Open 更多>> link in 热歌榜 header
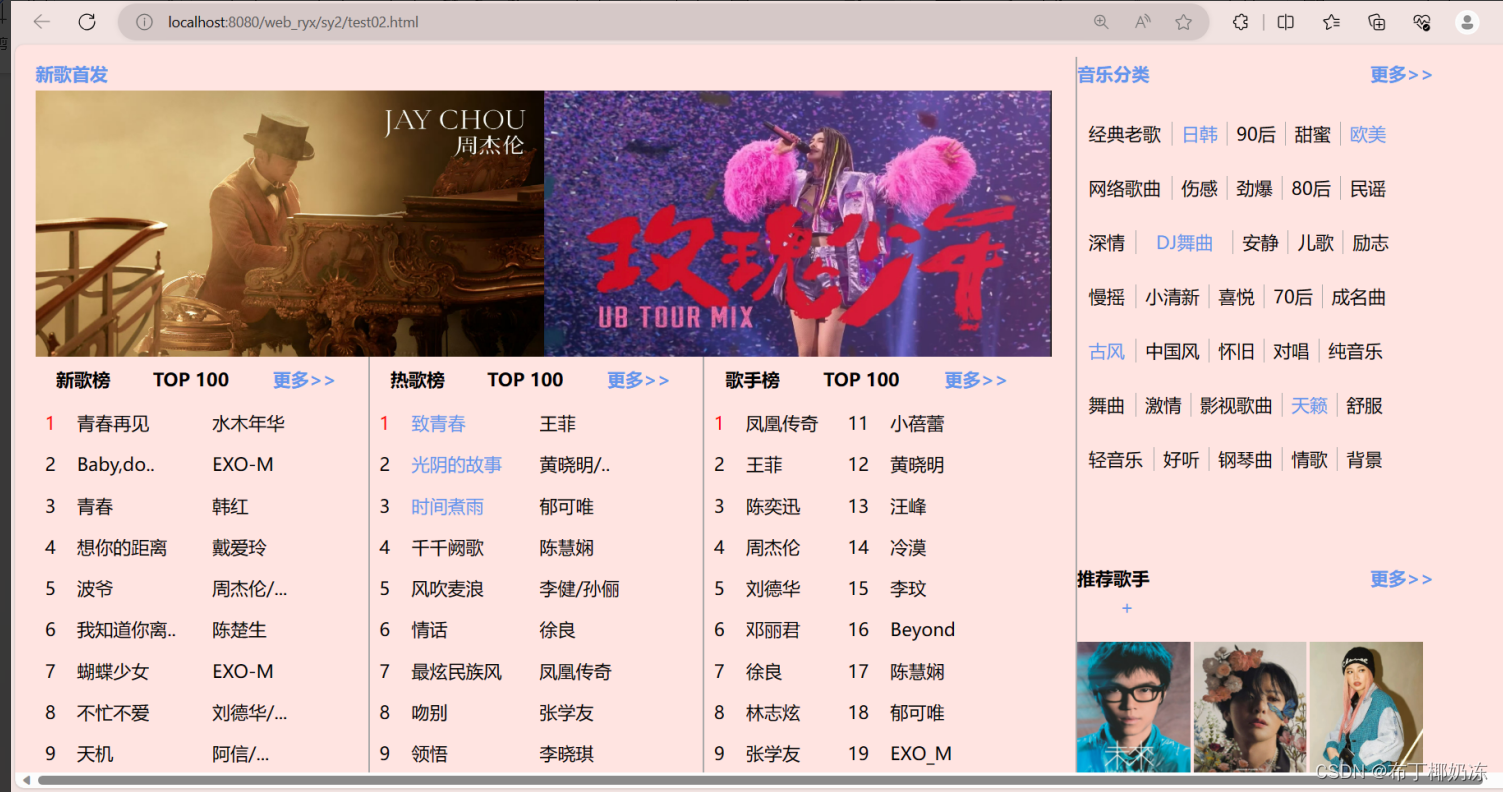 click(638, 380)
